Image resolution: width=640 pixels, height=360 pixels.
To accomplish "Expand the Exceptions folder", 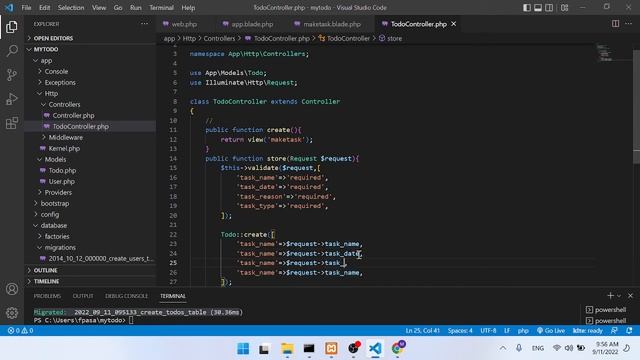I will click(x=90, y=82).
